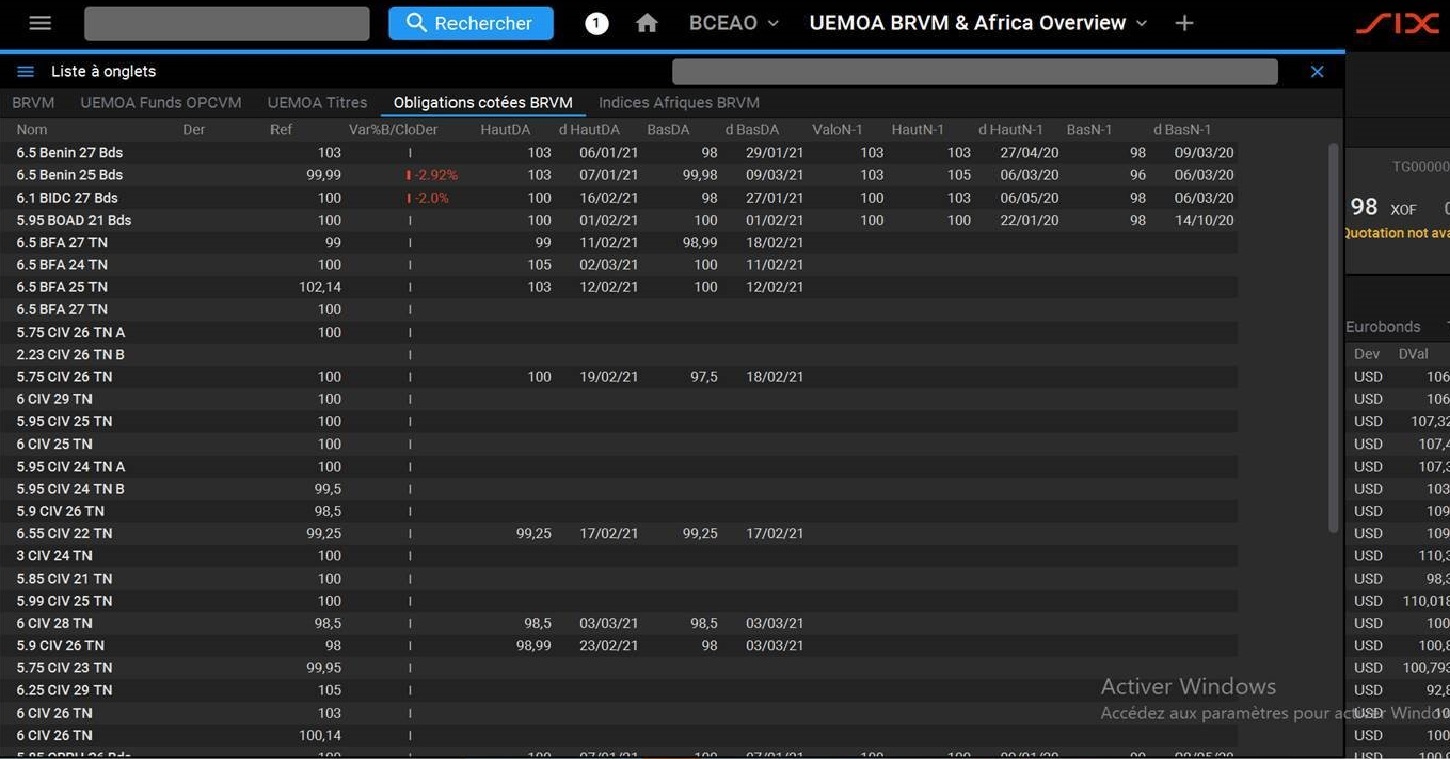The image size is (1450, 759).
Task: Sort by DVal column in Eurobonds panel
Action: click(x=1414, y=354)
